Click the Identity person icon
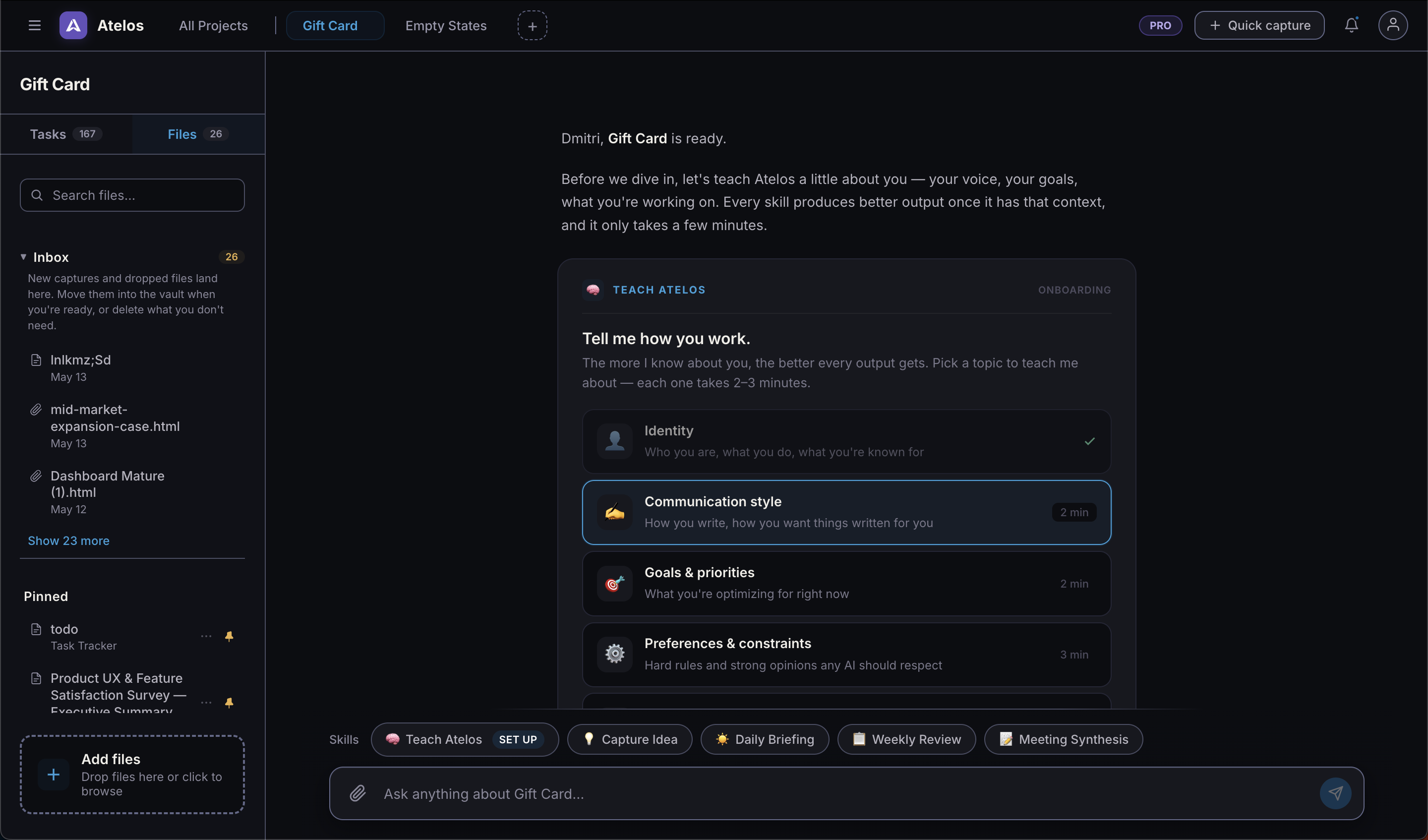The width and height of the screenshot is (1428, 840). (x=615, y=441)
